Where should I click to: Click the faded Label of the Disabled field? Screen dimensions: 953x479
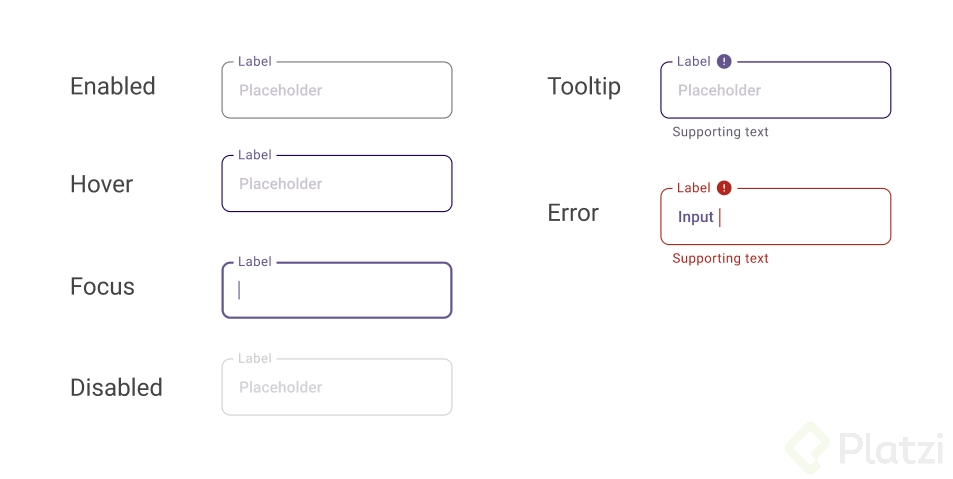(255, 359)
